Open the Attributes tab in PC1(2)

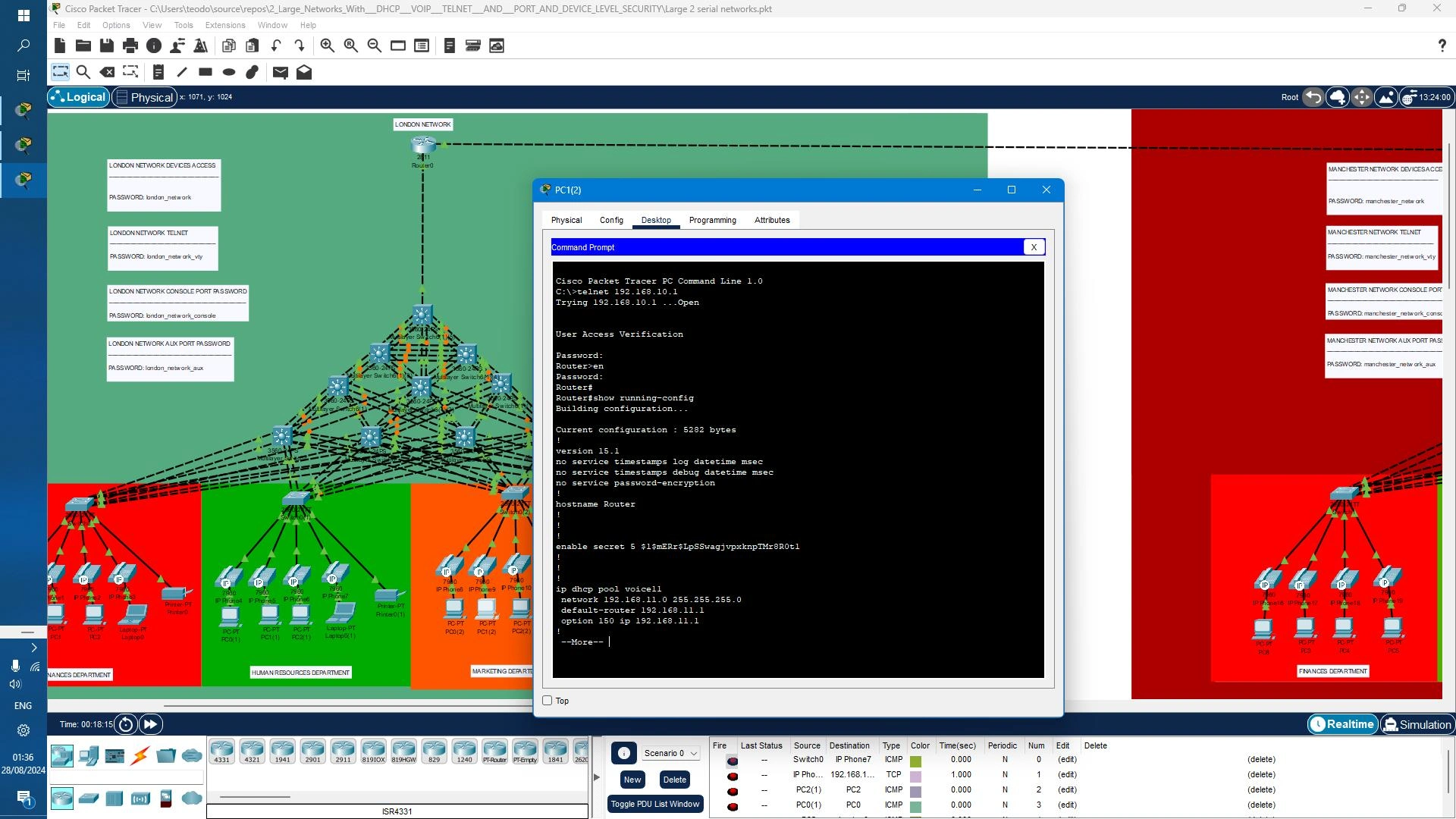click(x=772, y=220)
